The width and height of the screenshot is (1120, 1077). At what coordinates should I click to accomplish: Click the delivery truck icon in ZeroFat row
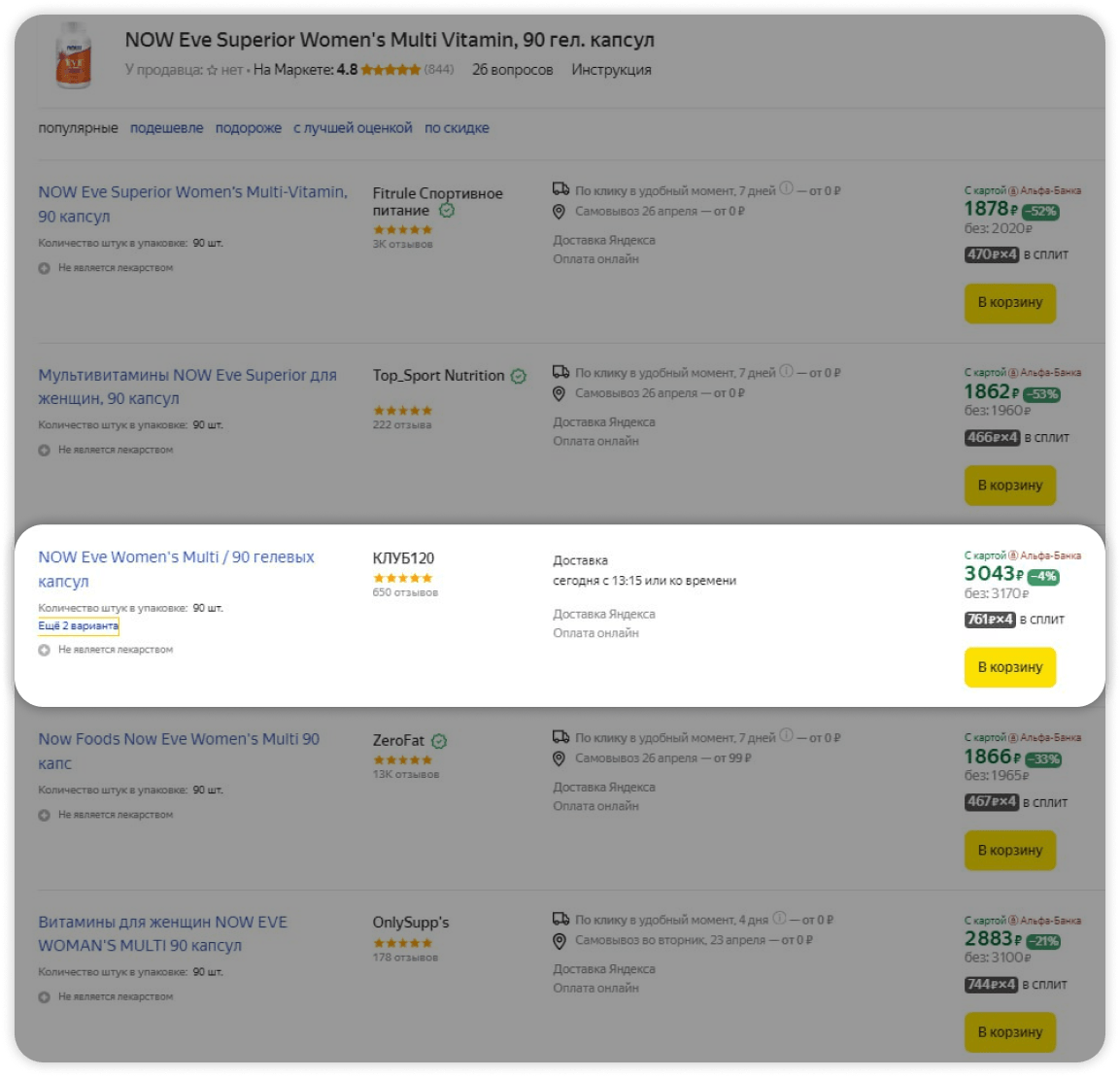coord(560,737)
